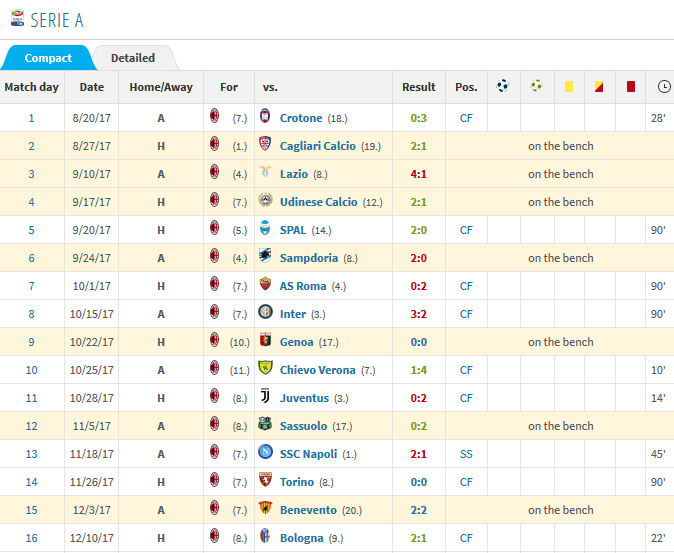Open the AS Roma team link

coord(303,286)
